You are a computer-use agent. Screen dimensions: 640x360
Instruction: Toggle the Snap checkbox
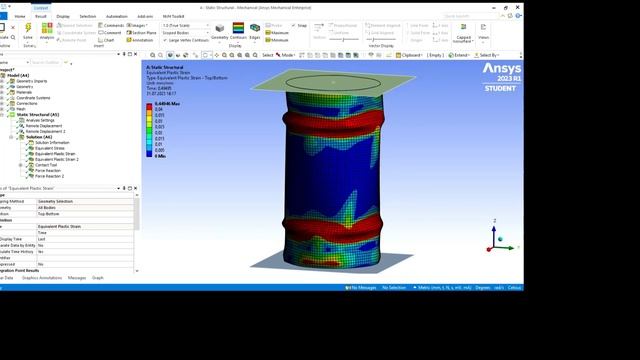click(x=293, y=25)
